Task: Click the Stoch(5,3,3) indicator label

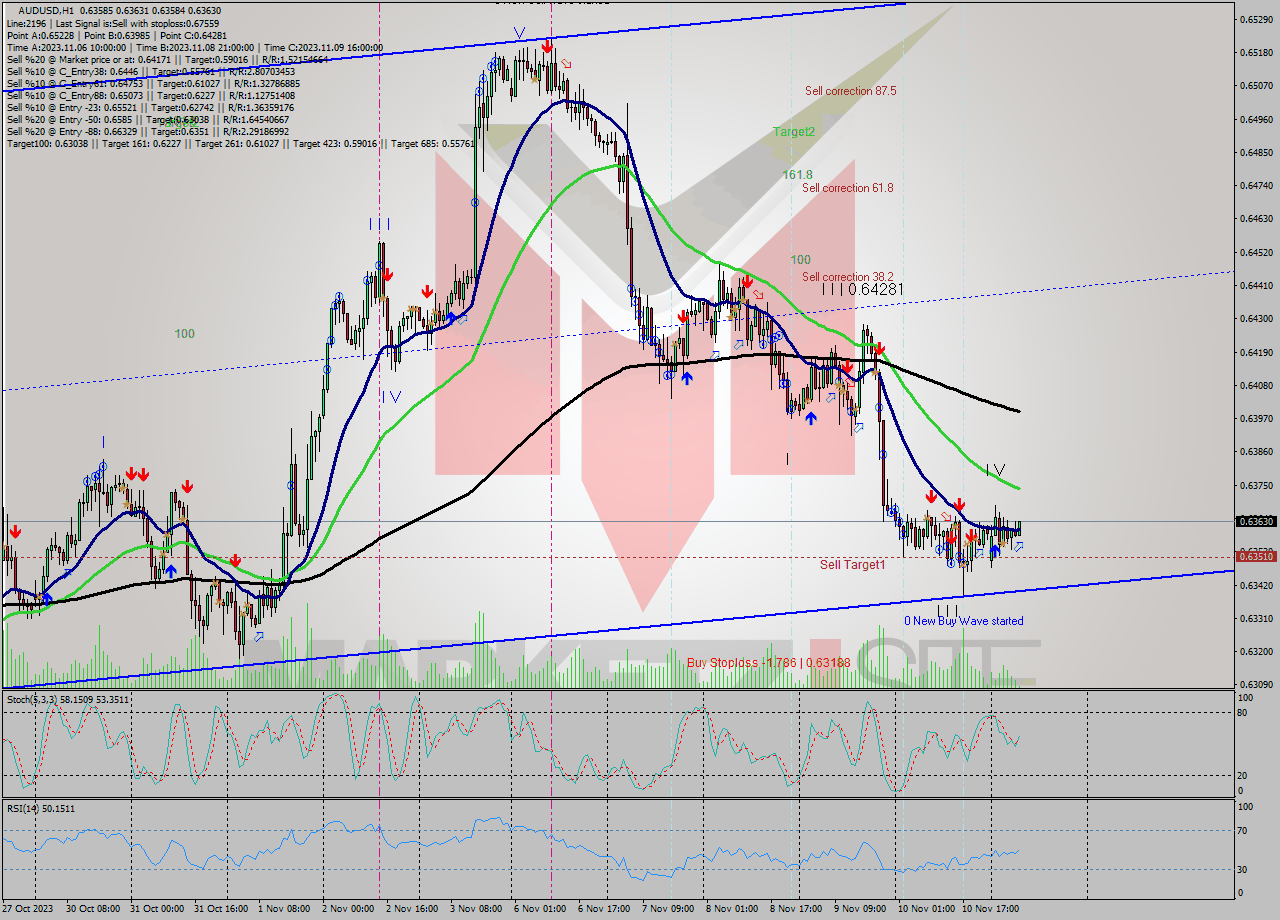Action: pos(68,700)
